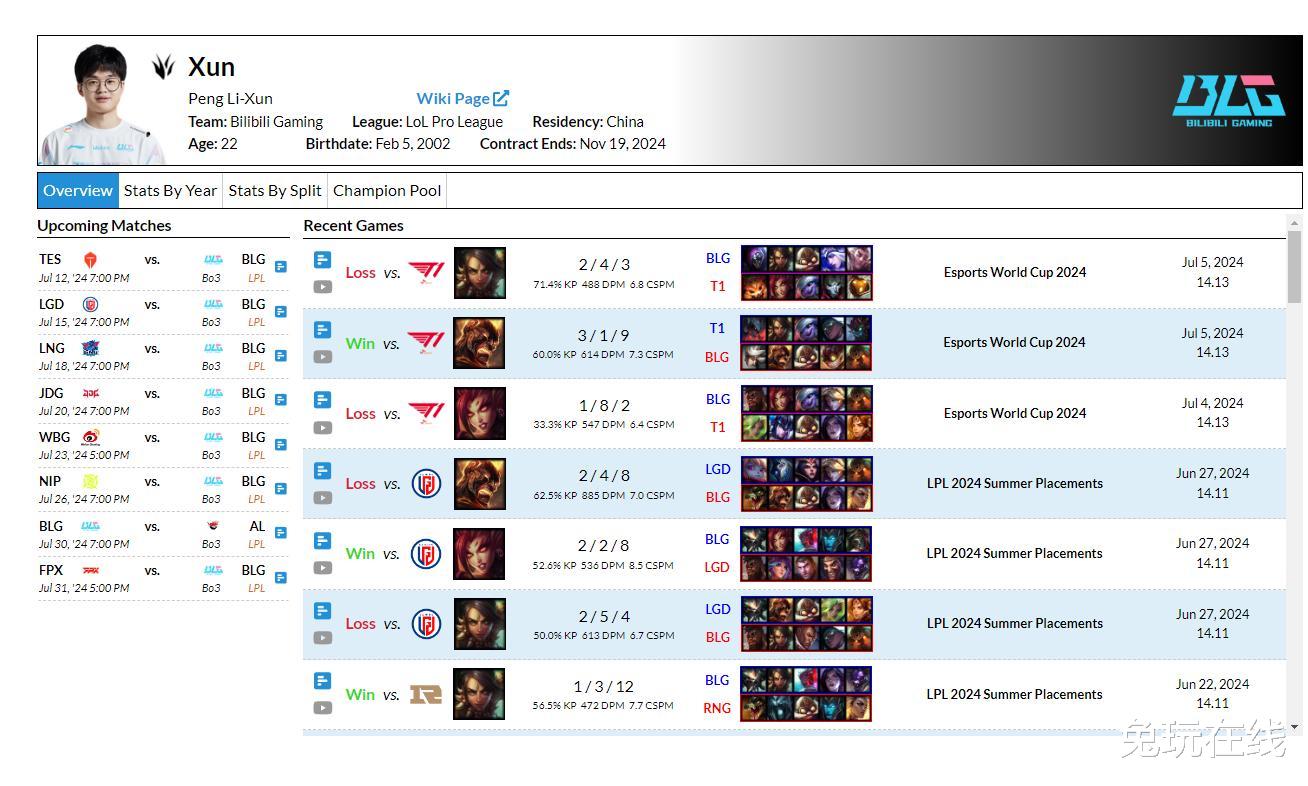Play the video for the 2/5/4 game

pyautogui.click(x=322, y=638)
